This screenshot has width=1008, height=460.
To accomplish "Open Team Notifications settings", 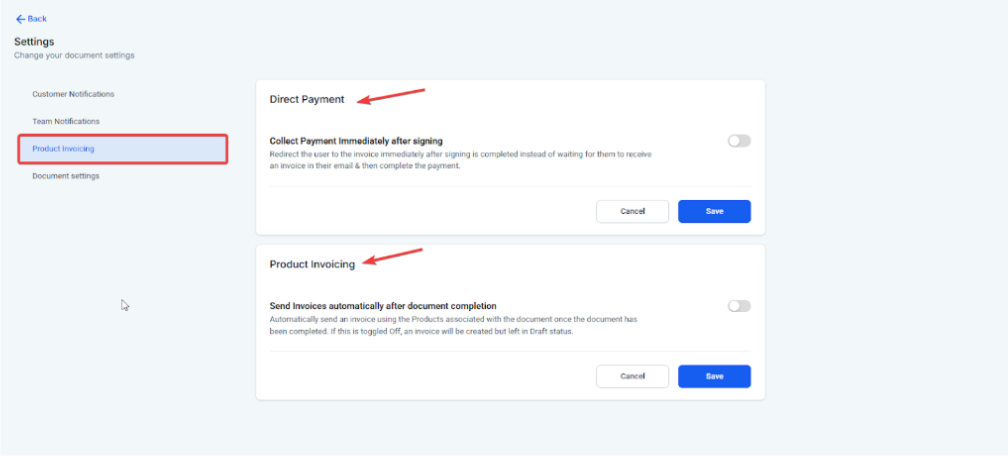I will coord(66,121).
